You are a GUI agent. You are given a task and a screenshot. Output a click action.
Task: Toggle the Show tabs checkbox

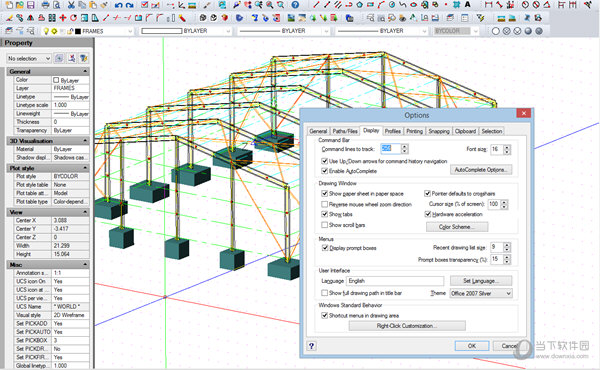[x=324, y=214]
